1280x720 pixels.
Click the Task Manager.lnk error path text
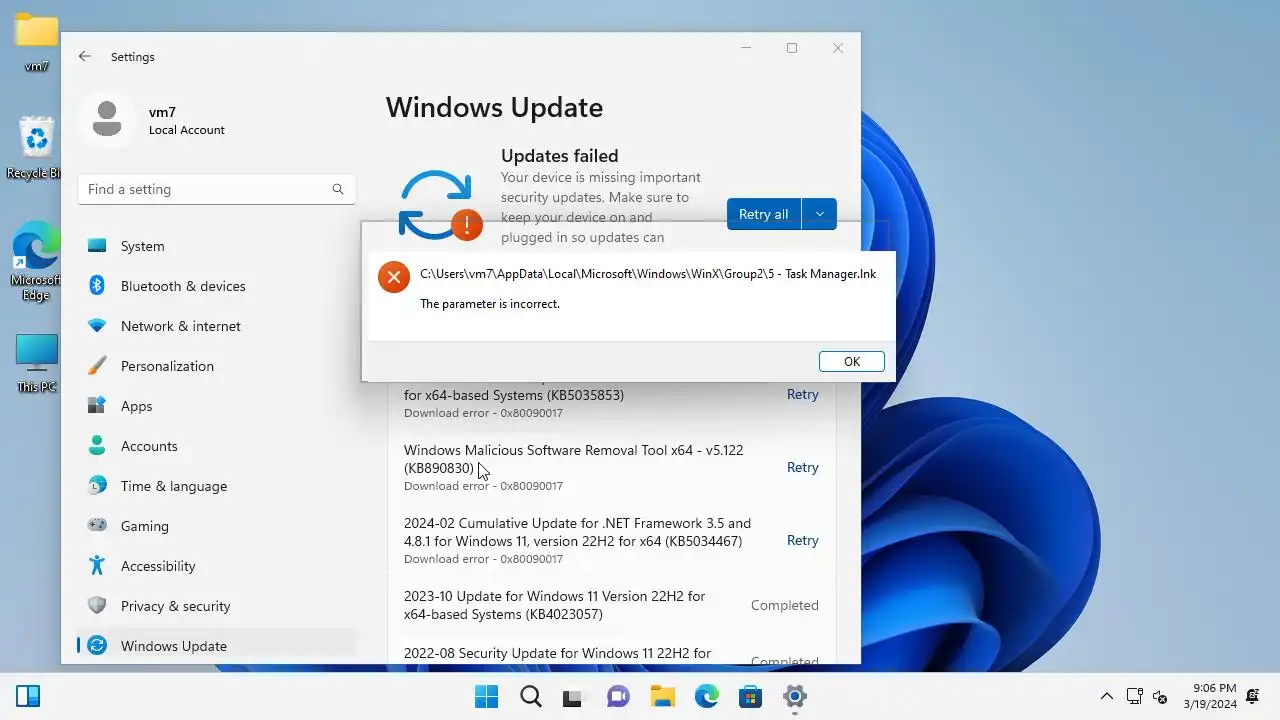pyautogui.click(x=648, y=274)
